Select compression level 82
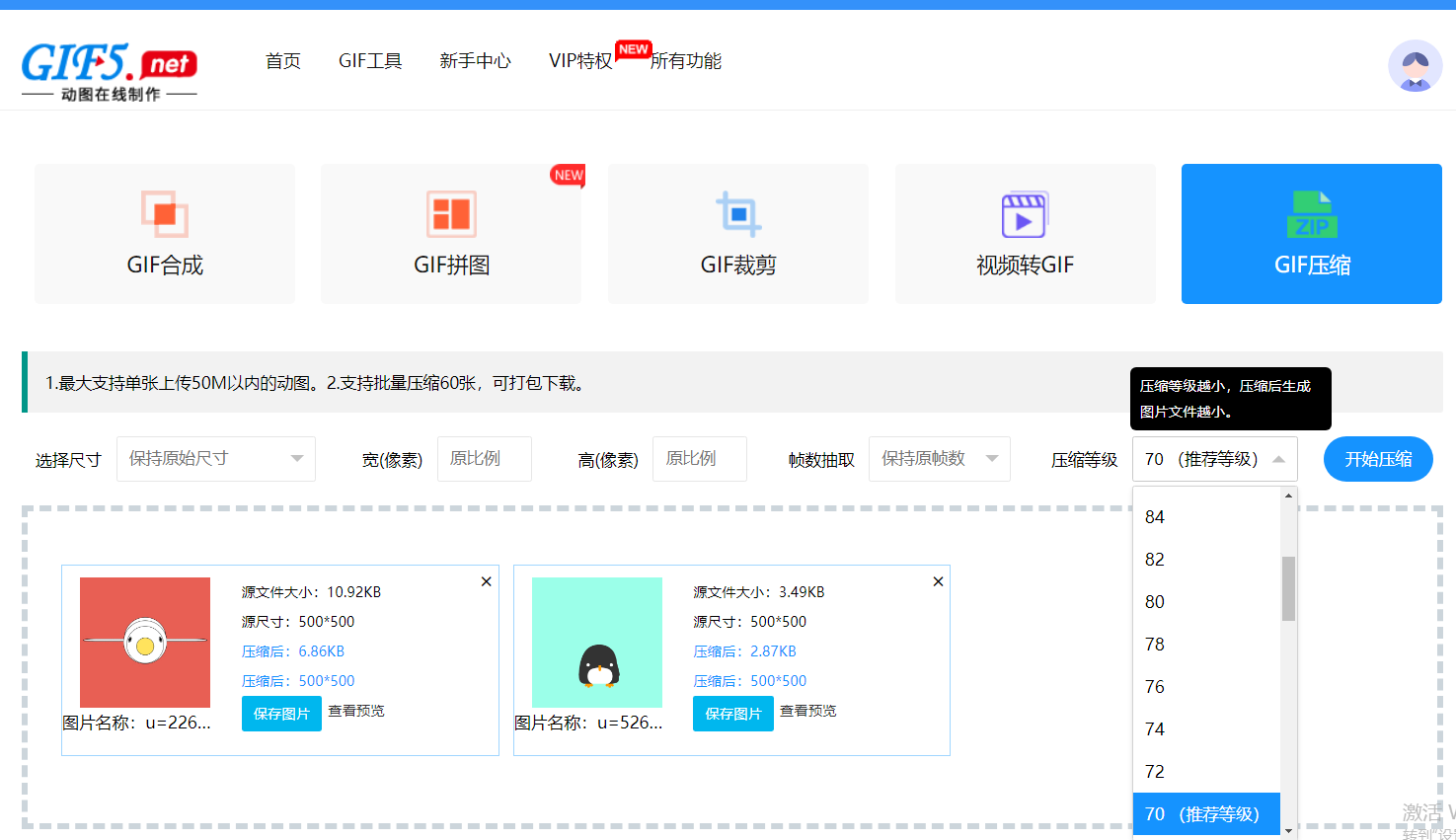 (x=1206, y=560)
